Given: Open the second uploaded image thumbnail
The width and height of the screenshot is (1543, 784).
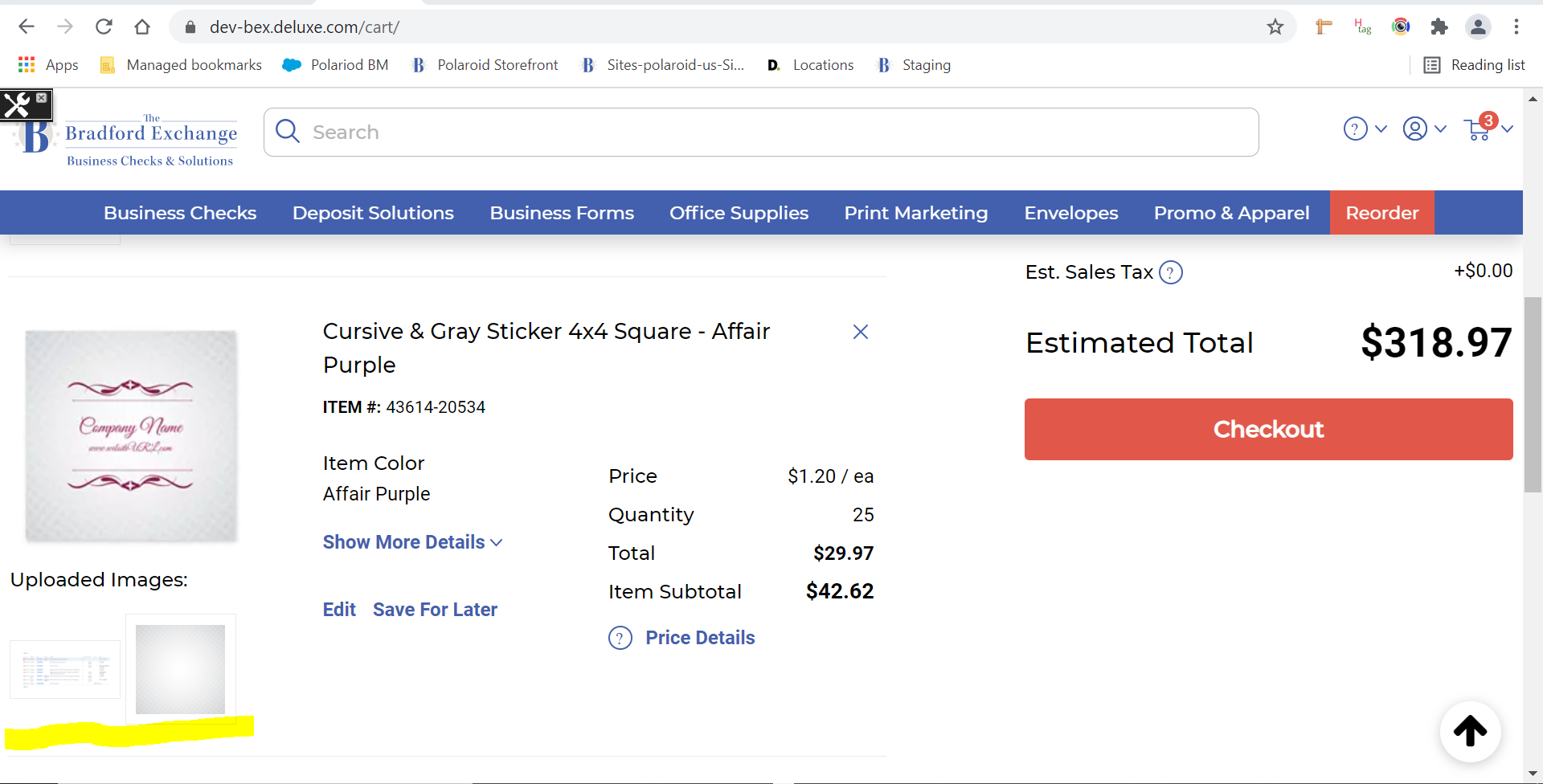Looking at the screenshot, I should [180, 669].
